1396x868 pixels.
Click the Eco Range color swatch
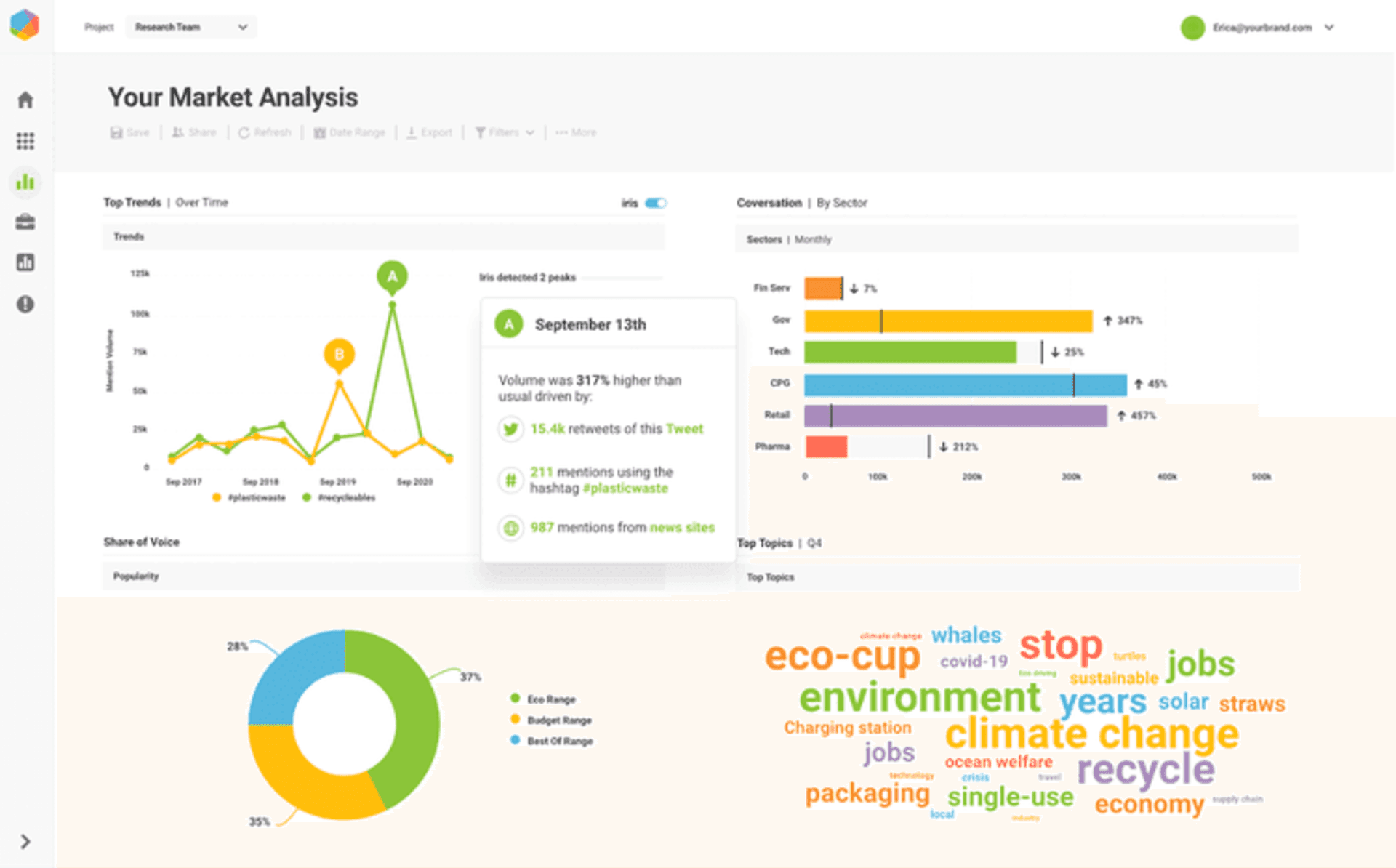pyautogui.click(x=516, y=699)
